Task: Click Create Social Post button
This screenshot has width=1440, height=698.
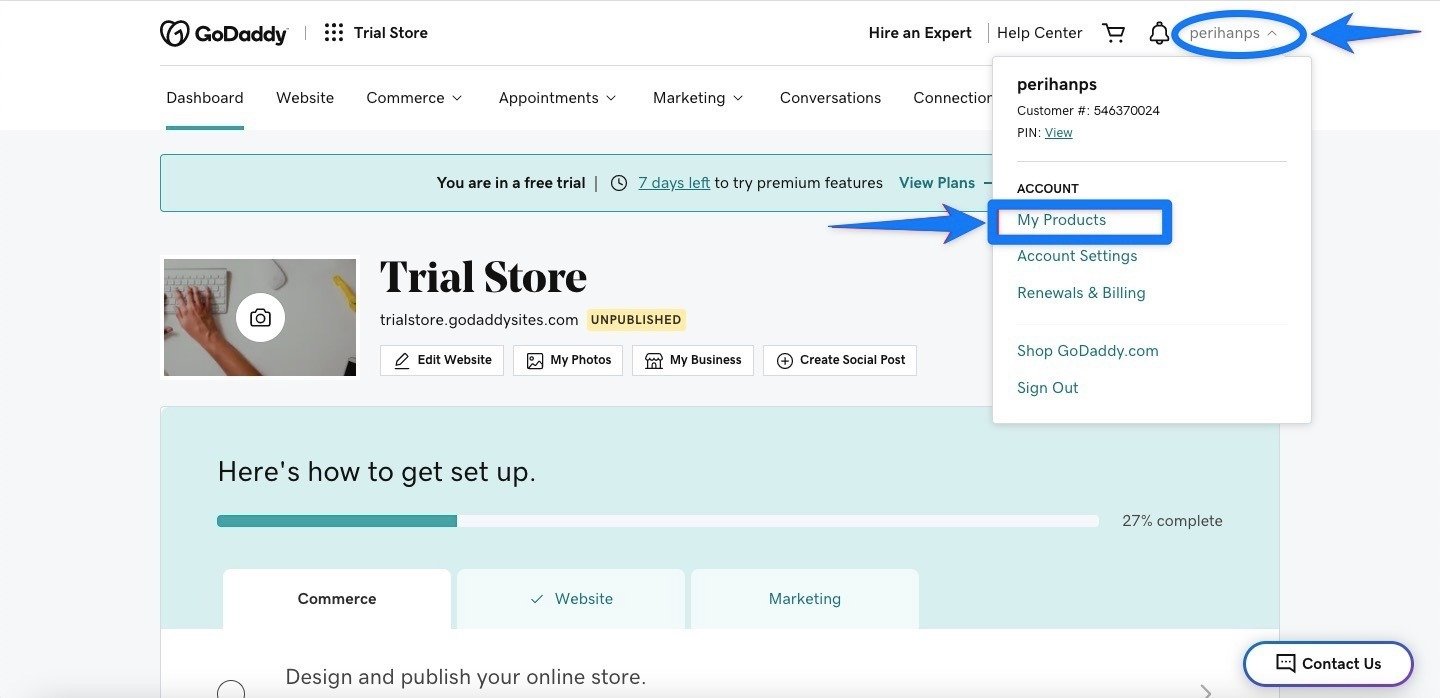Action: 840,360
